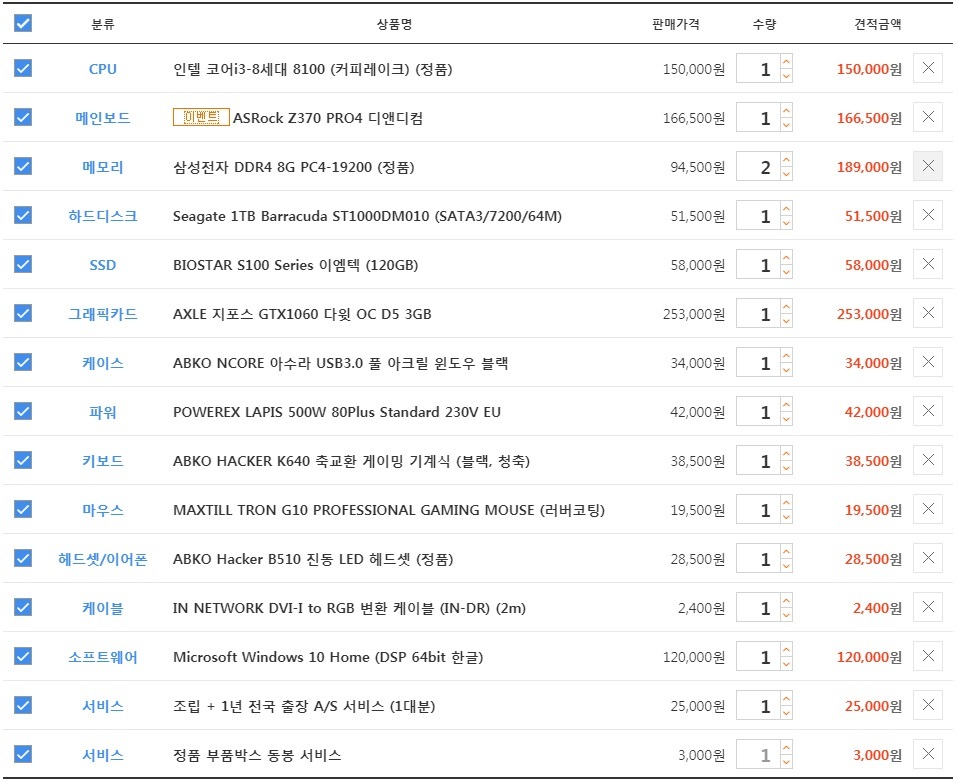Image resolution: width=958 pixels, height=780 pixels.
Task: Remove the SSD BIOSTAR item
Action: pos(927,264)
